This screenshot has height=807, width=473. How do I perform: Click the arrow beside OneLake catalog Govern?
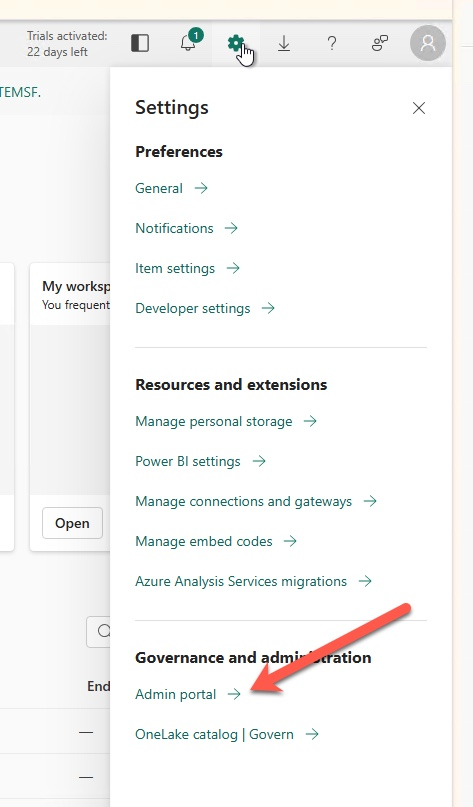tap(312, 734)
